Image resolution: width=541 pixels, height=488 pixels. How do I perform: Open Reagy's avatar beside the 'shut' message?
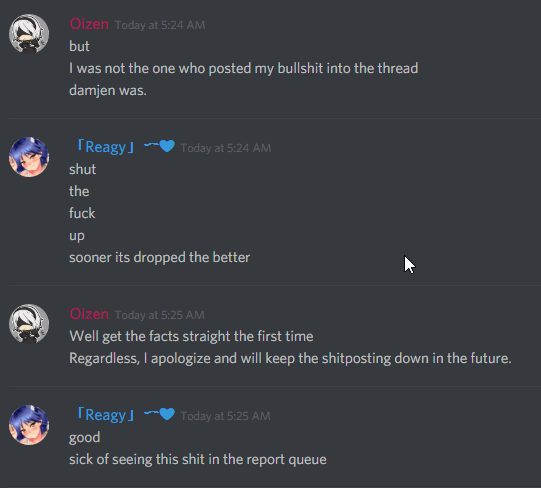[29, 157]
